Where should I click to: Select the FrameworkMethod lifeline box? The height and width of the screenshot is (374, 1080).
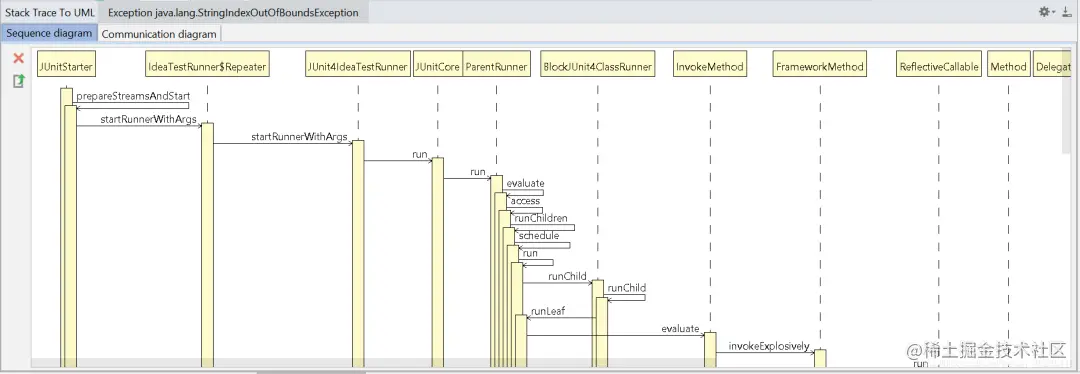click(x=820, y=63)
